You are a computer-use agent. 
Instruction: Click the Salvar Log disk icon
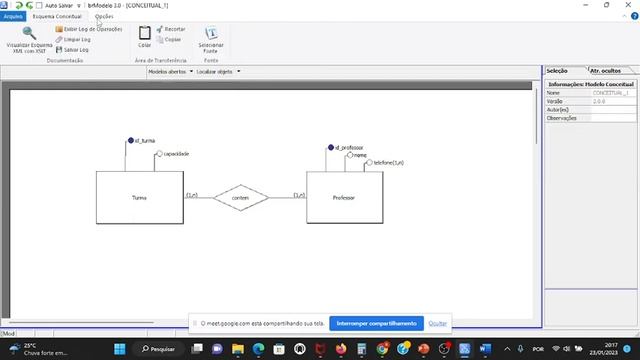pyautogui.click(x=59, y=49)
